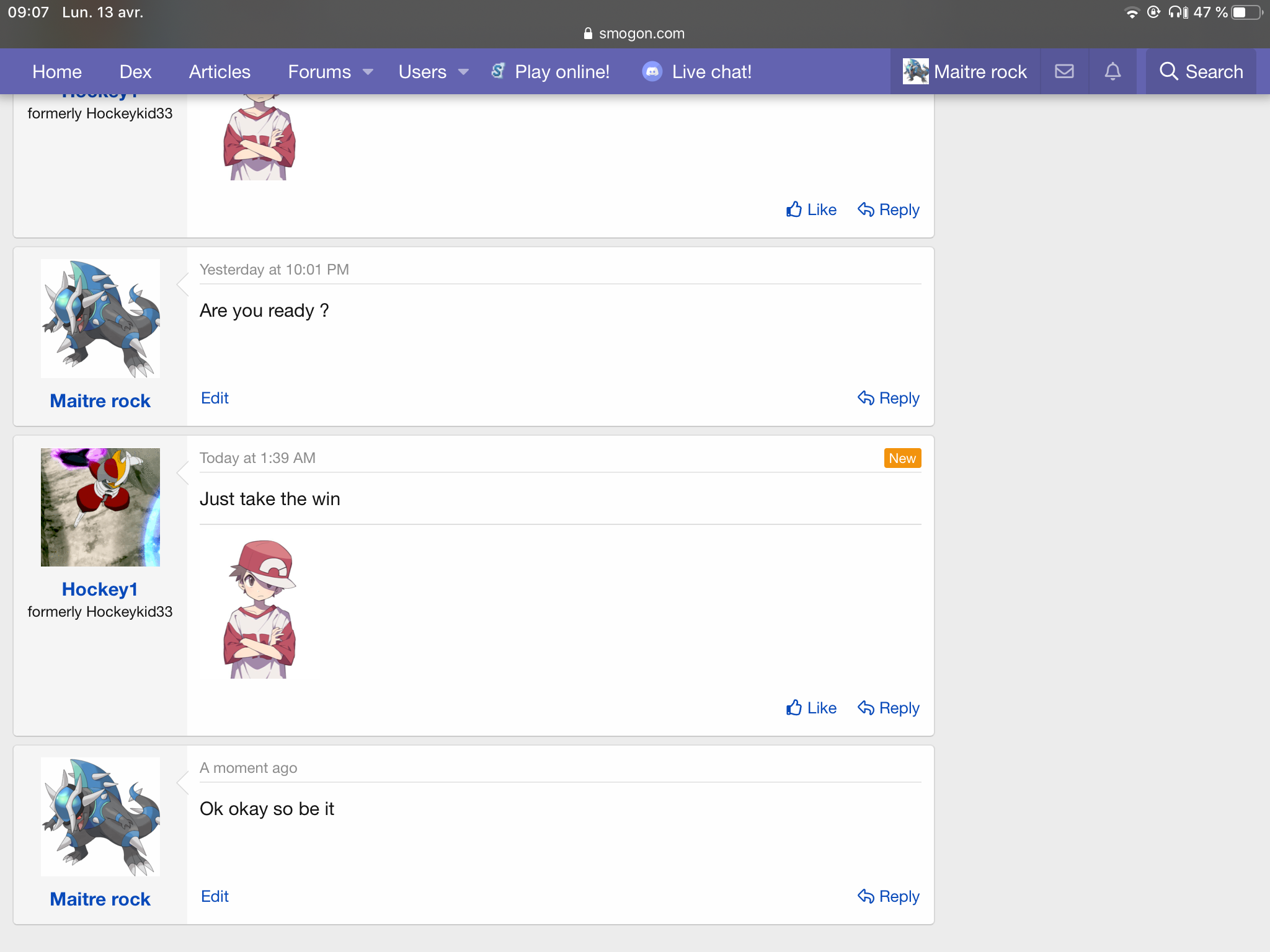1270x952 pixels.
Task: Like Hockey1's "Just take the win" post
Action: point(811,708)
